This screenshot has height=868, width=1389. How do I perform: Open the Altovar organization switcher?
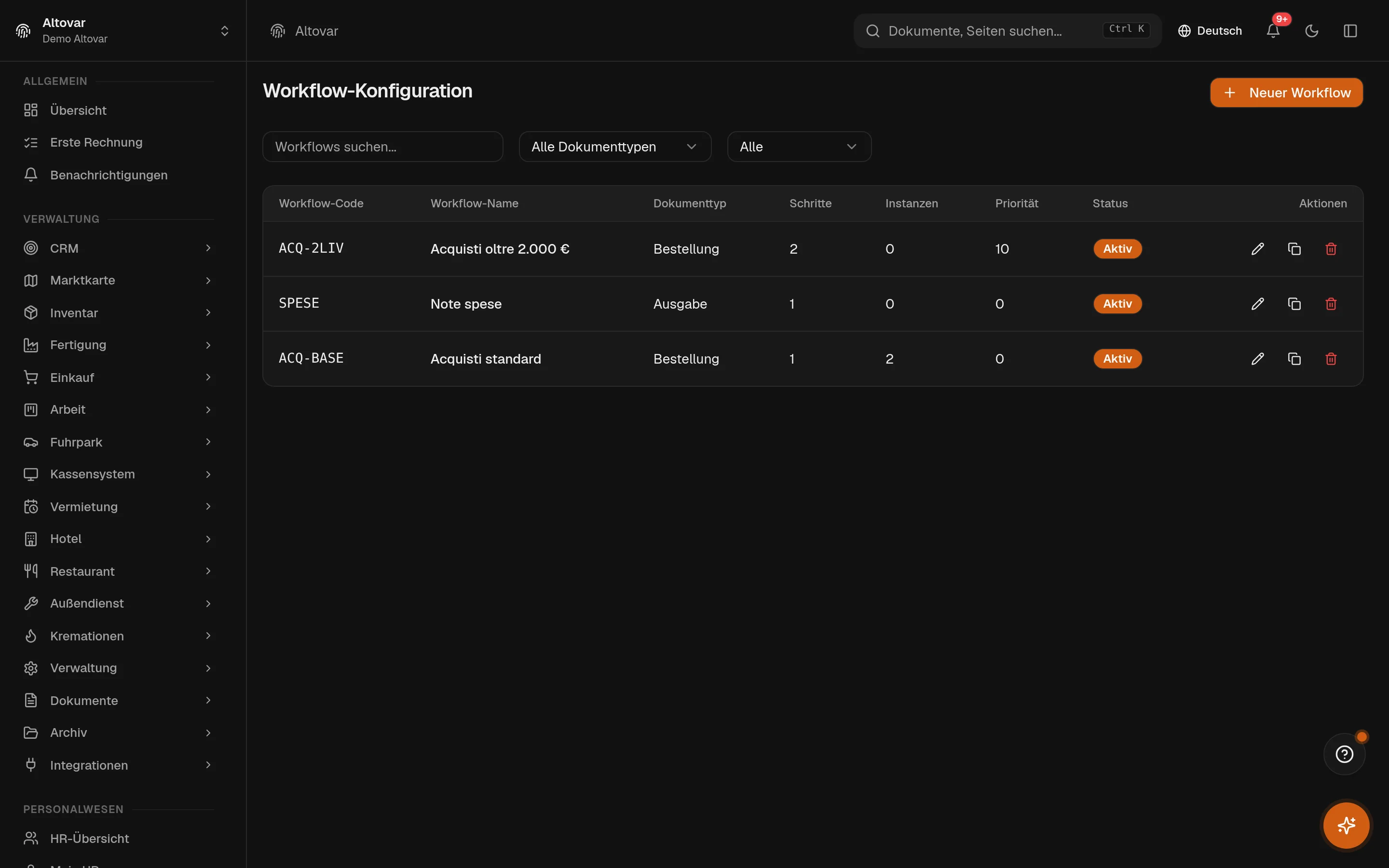pyautogui.click(x=123, y=30)
